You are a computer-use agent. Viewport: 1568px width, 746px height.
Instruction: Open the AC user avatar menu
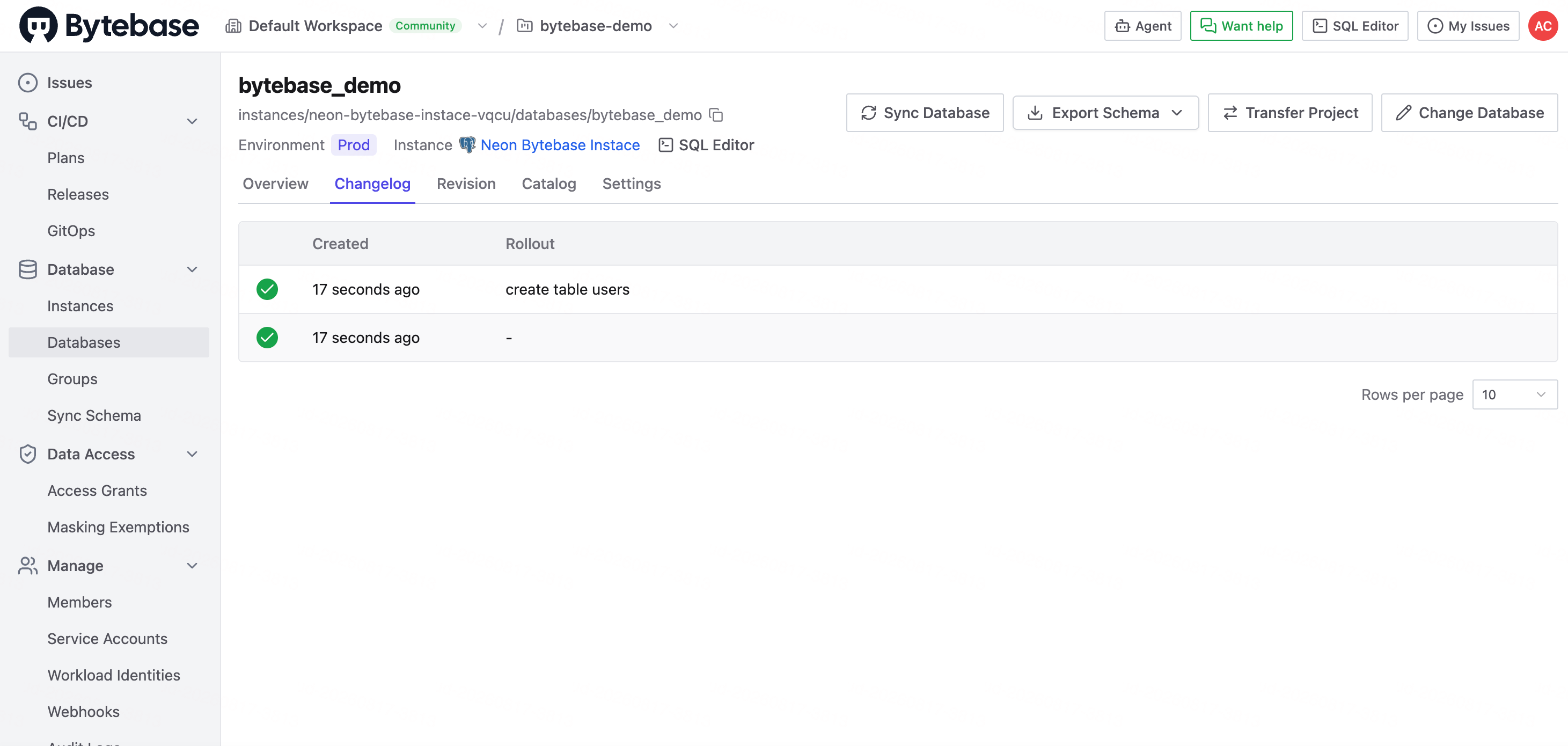tap(1542, 26)
